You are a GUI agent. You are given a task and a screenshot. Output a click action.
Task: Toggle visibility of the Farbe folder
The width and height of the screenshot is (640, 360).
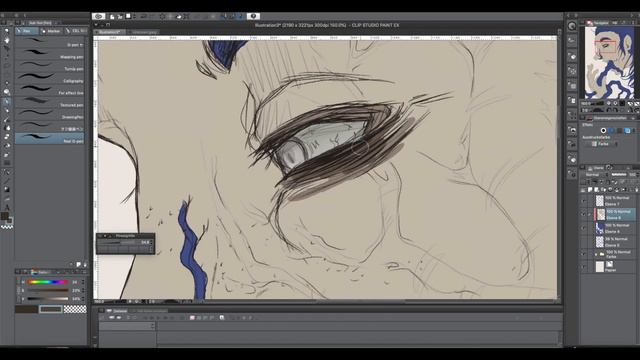click(584, 254)
